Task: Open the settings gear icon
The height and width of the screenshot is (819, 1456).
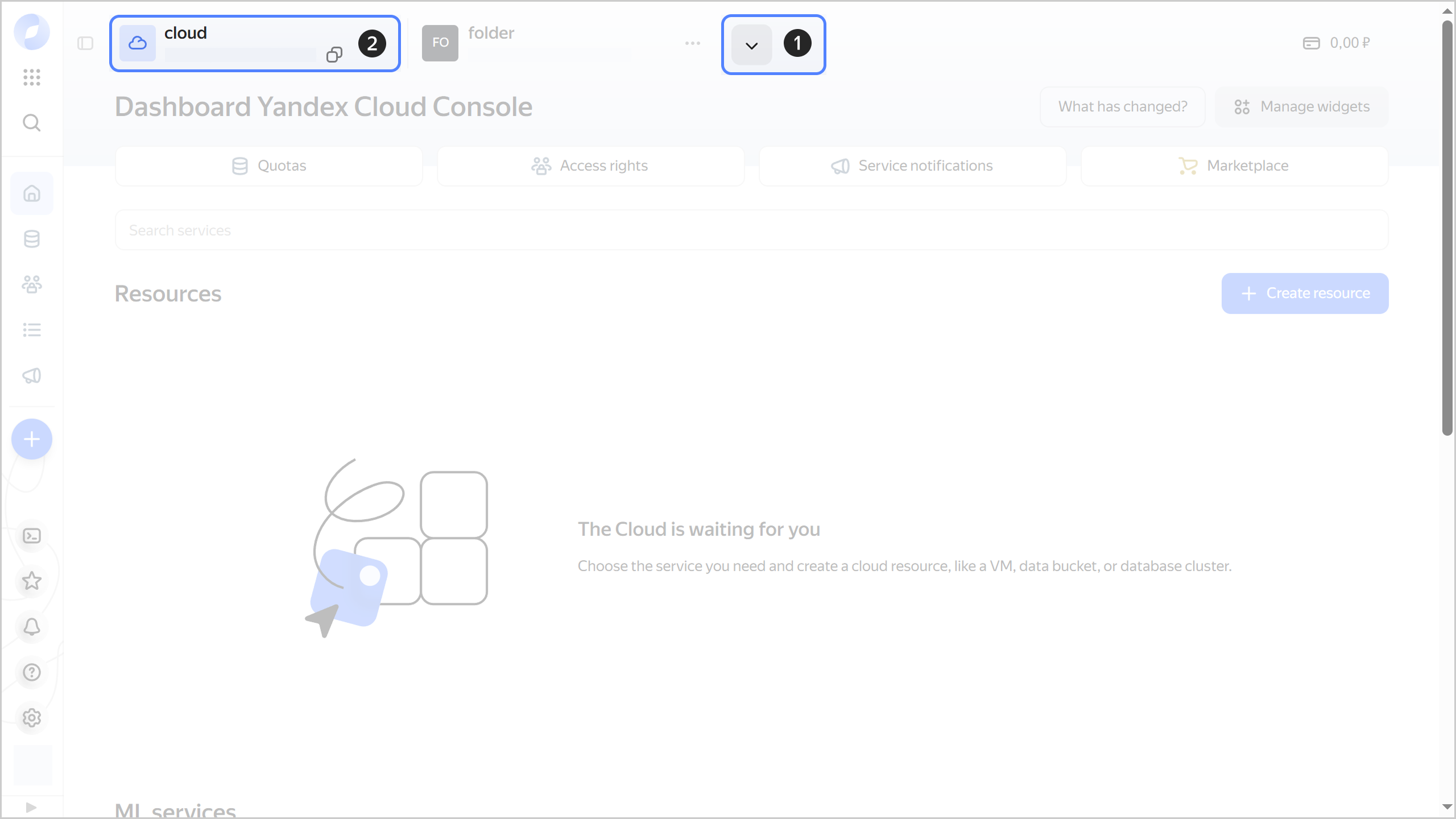Action: (32, 718)
